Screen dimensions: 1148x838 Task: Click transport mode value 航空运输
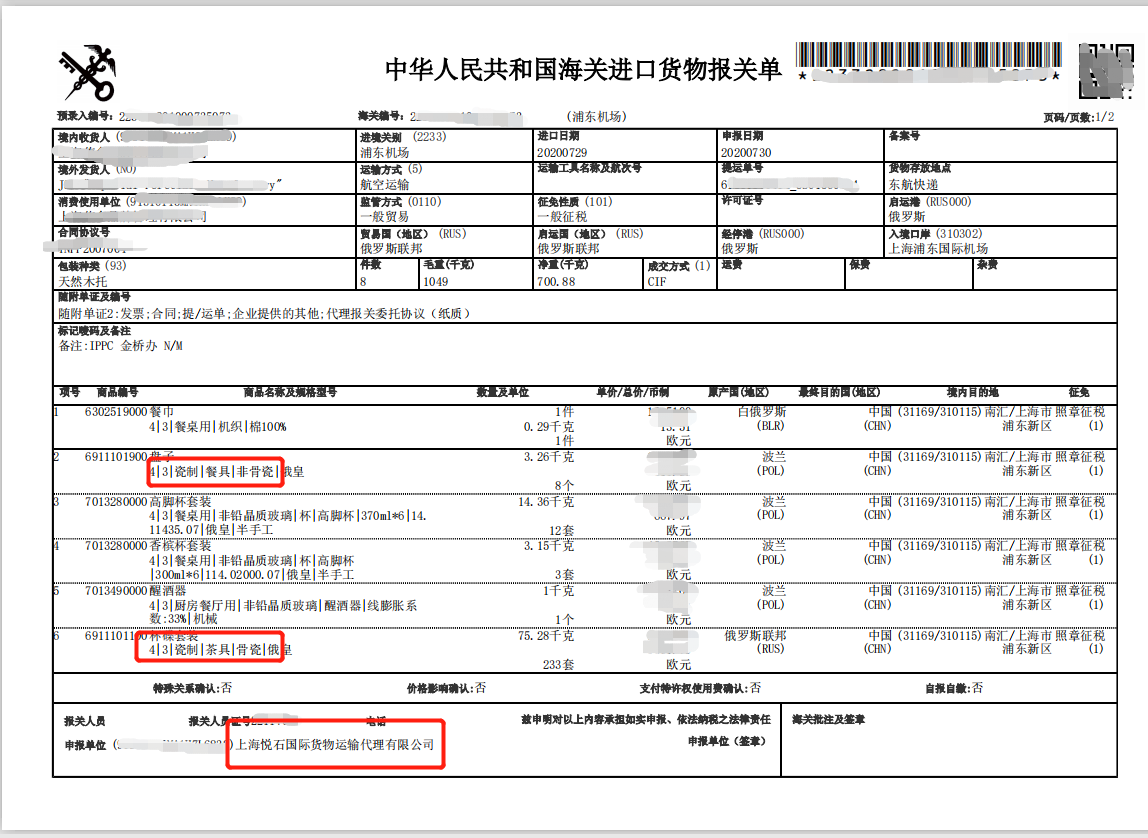[384, 184]
